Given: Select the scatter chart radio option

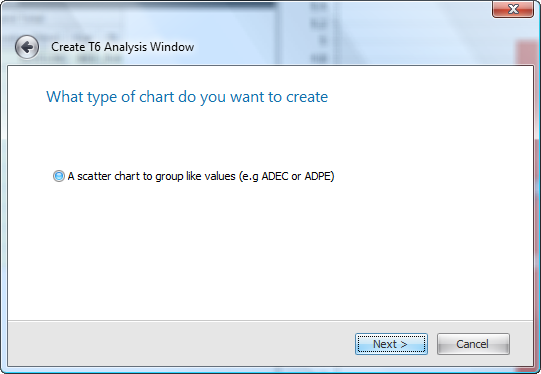Looking at the screenshot, I should tap(59, 176).
